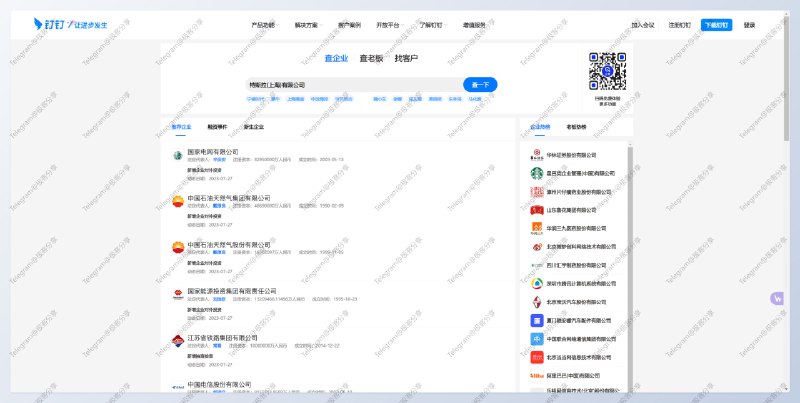Viewport: 800px width, 403px height.
Task: Click the 国家电网有限公司 logo icon
Action: [x=178, y=155]
